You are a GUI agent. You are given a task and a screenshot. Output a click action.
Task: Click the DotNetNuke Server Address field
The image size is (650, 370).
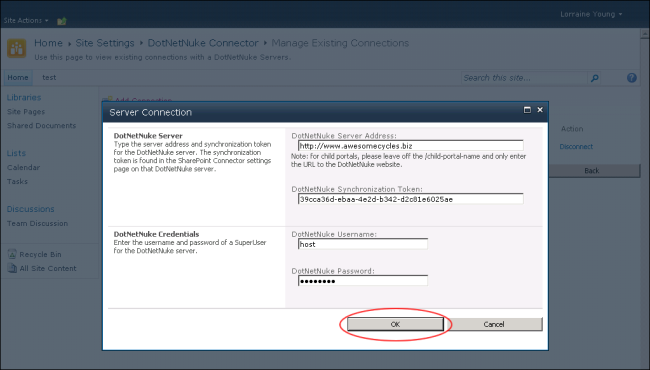[410, 146]
